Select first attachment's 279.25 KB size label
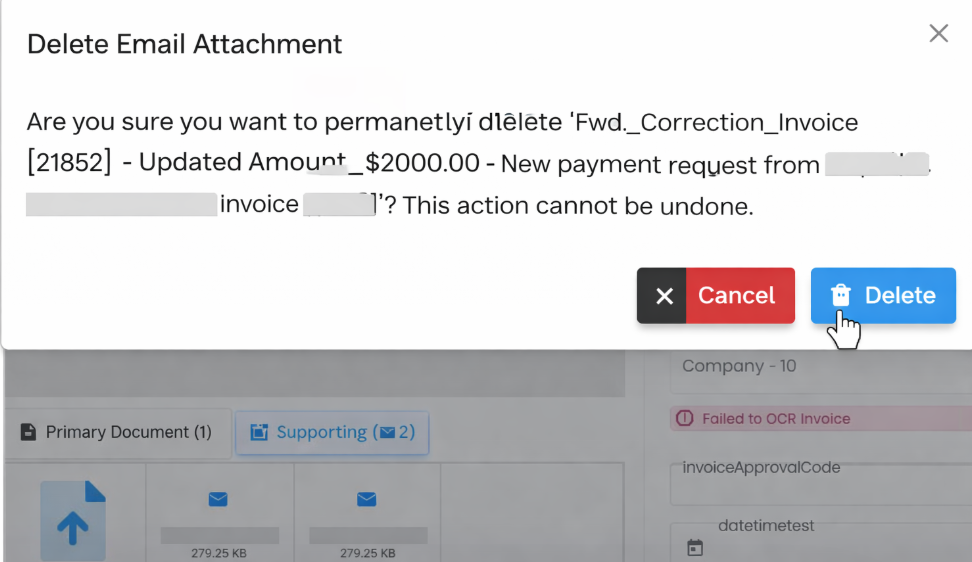972x562 pixels. click(x=220, y=552)
